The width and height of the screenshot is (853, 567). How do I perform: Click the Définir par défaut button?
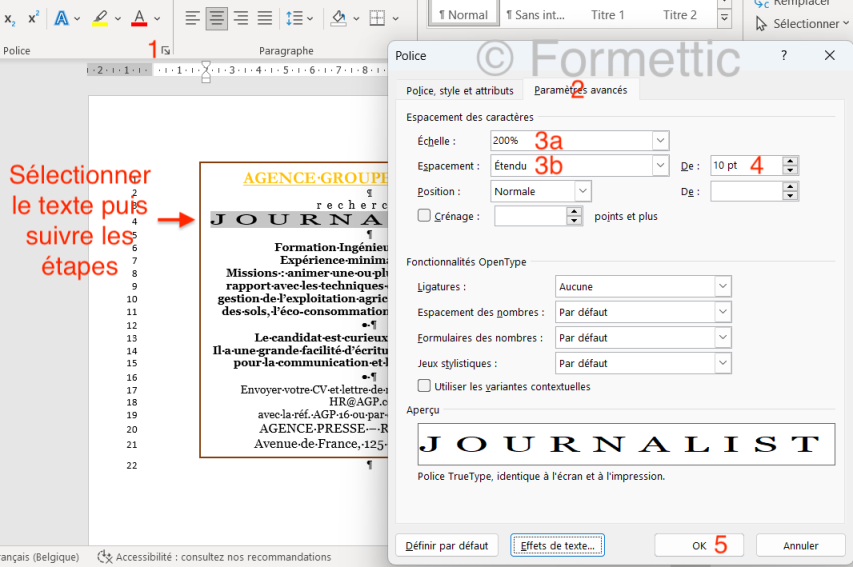pos(447,546)
